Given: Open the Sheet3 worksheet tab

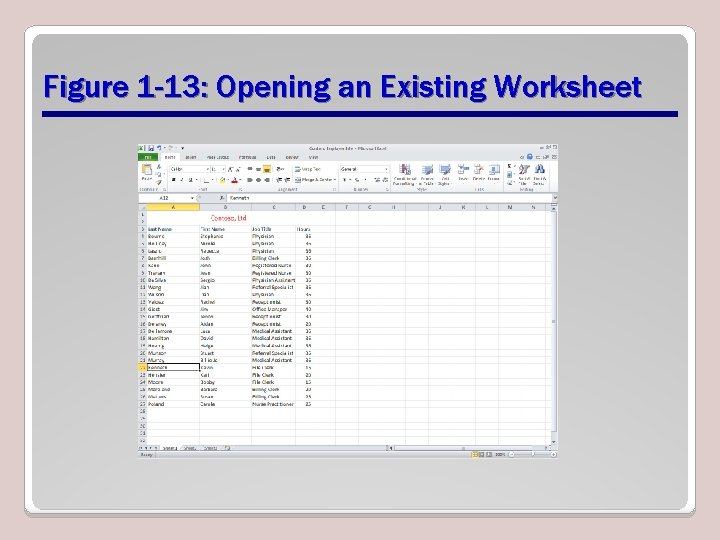Looking at the screenshot, I should pyautogui.click(x=210, y=448).
